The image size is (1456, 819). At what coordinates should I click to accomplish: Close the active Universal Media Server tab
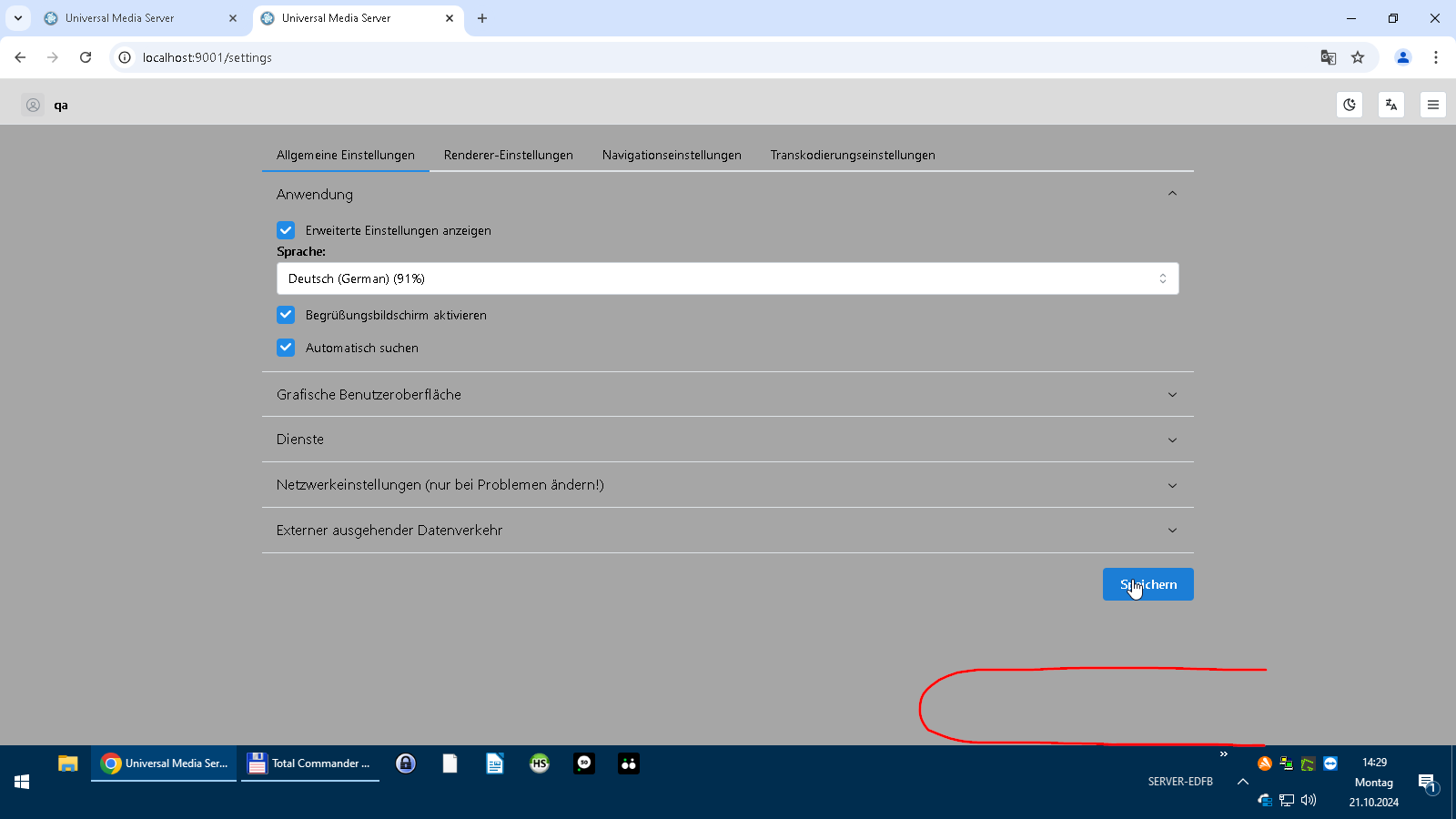click(x=450, y=18)
